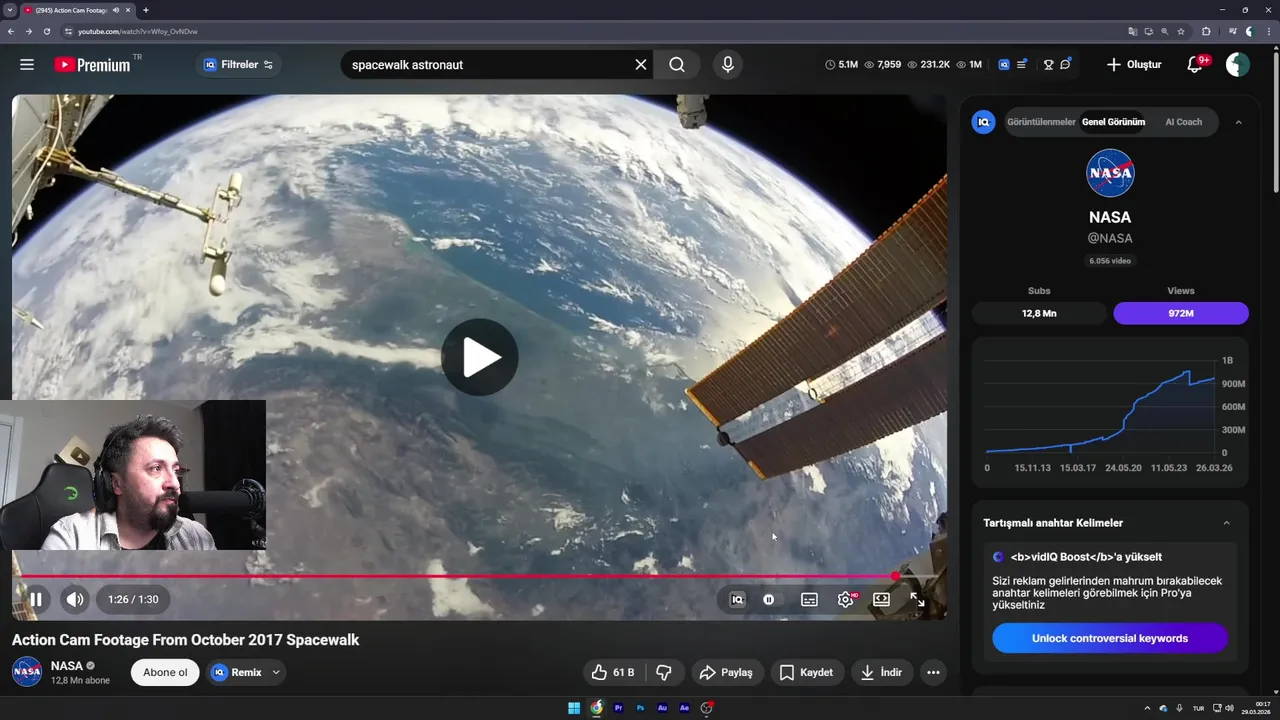
Task: Click the 6.056 video count badge
Action: click(x=1110, y=261)
